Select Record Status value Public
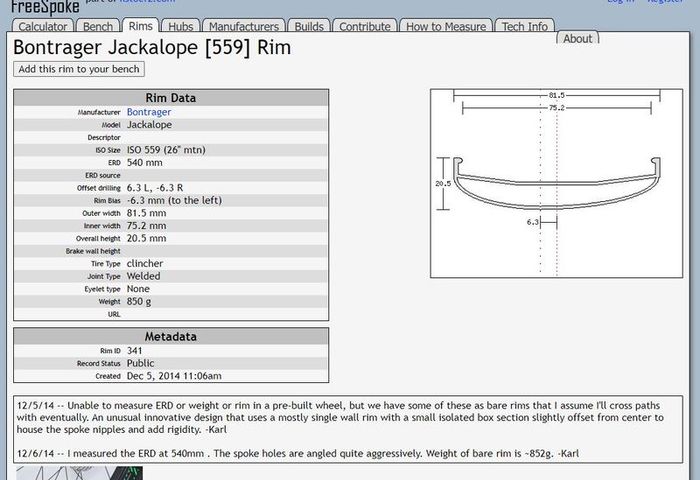700x480 pixels. click(140, 363)
